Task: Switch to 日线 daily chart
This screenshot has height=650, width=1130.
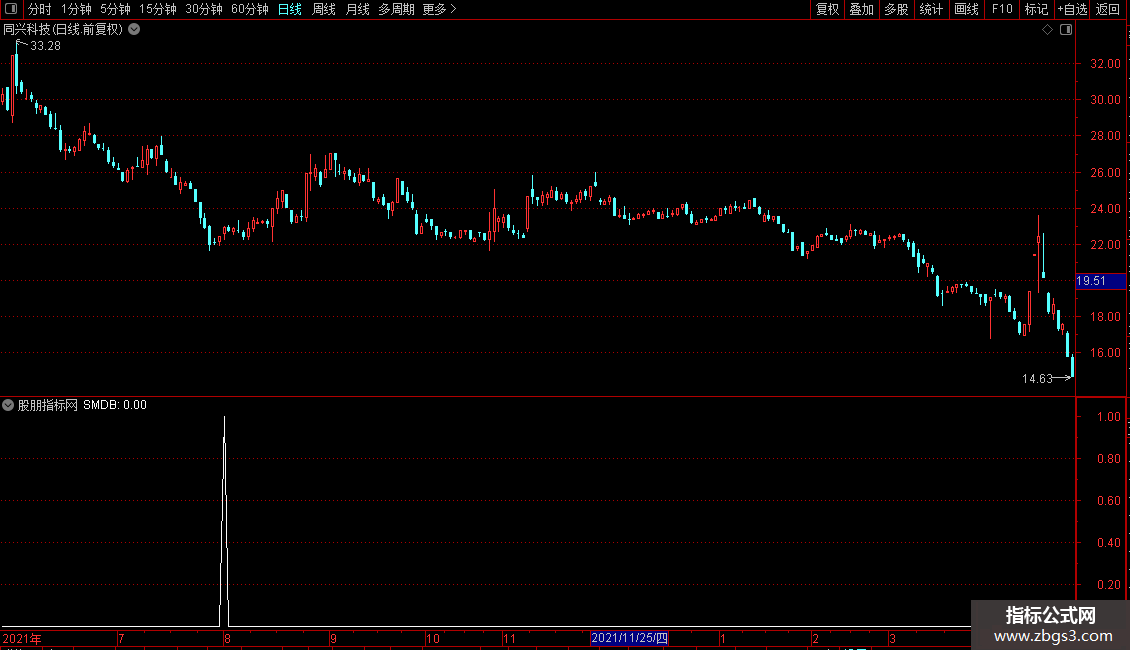Action: pos(290,9)
